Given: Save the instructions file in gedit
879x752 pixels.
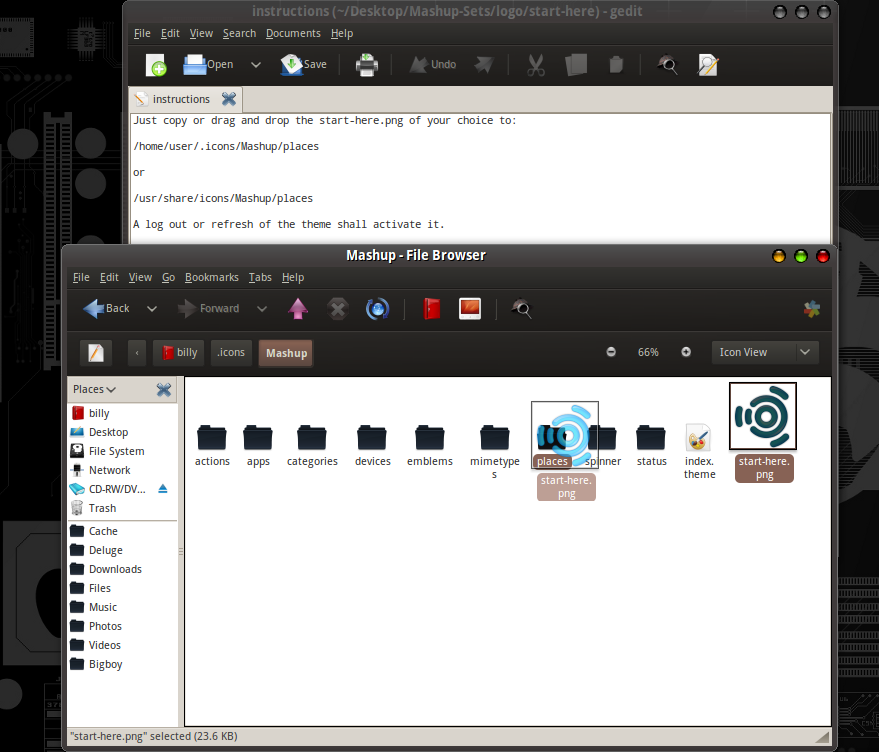Looking at the screenshot, I should click(304, 65).
